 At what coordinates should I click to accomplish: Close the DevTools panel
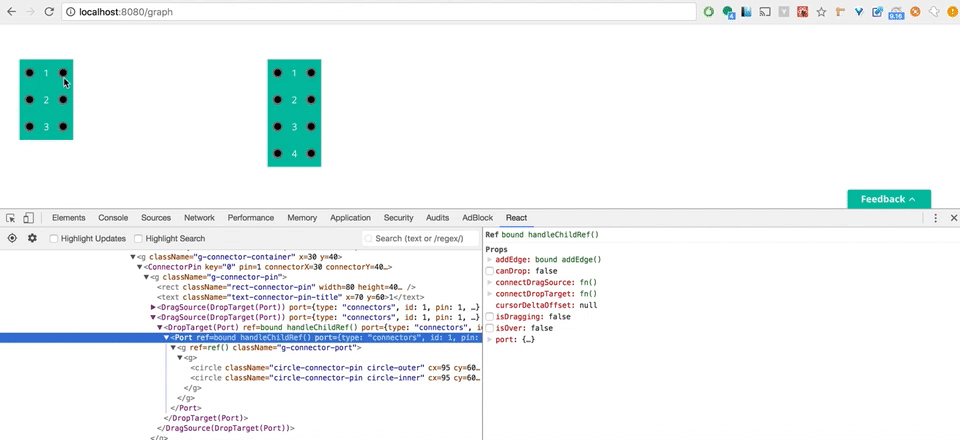coord(953,218)
